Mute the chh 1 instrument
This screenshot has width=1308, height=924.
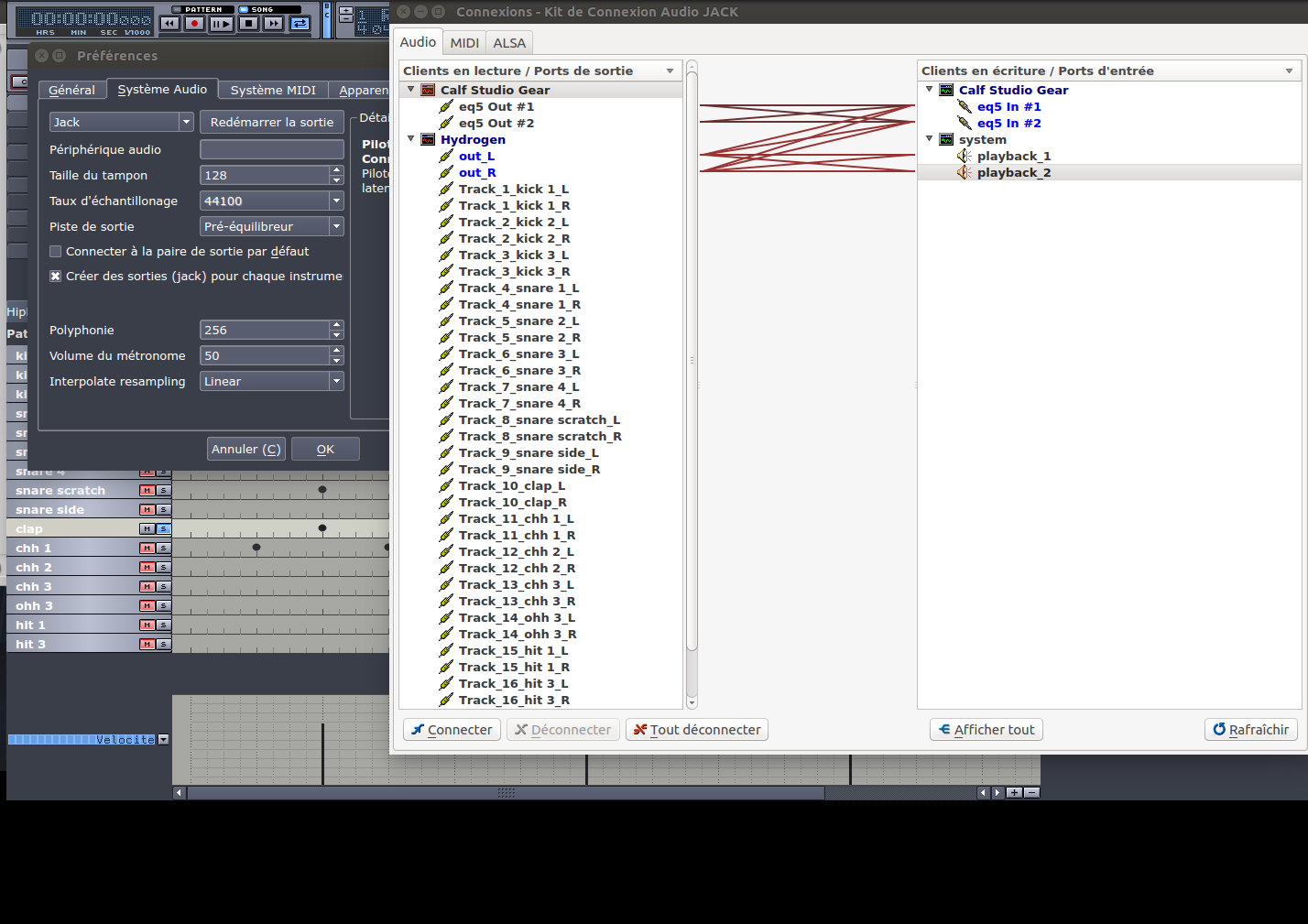point(147,549)
